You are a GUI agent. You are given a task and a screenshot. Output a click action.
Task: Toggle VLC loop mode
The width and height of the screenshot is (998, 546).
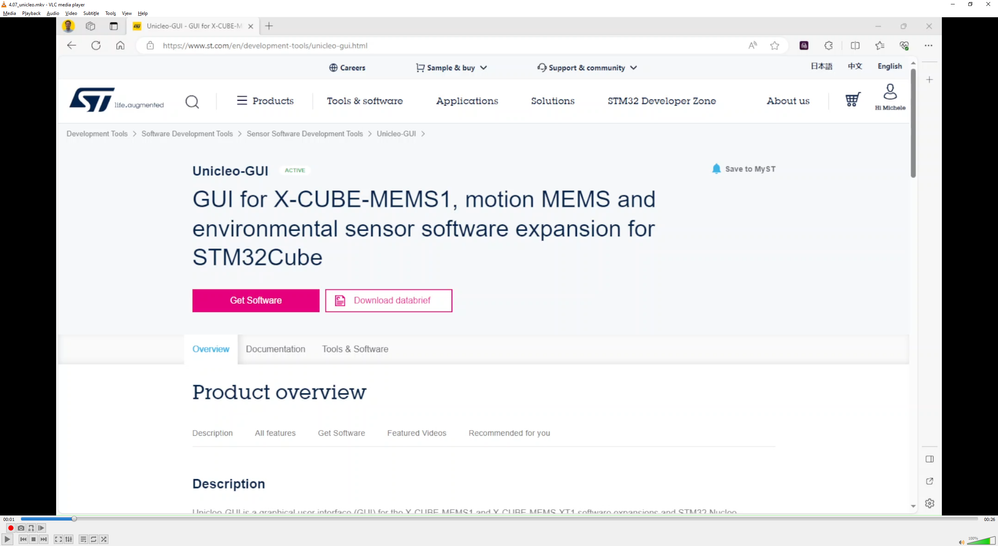tap(94, 539)
